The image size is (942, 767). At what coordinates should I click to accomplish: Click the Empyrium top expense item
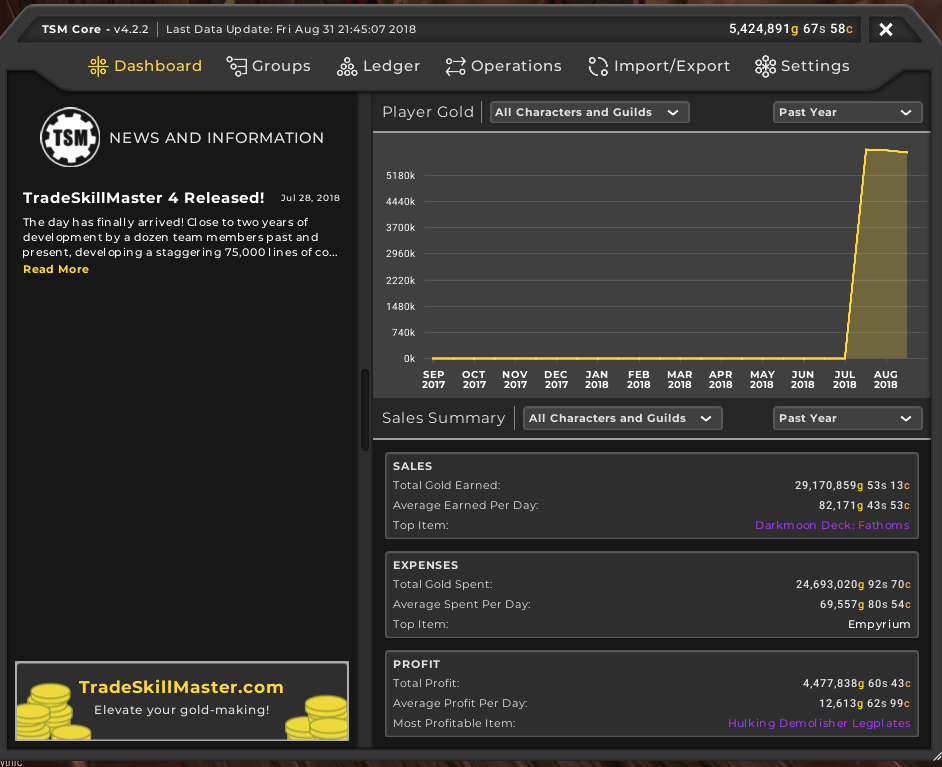tap(879, 624)
